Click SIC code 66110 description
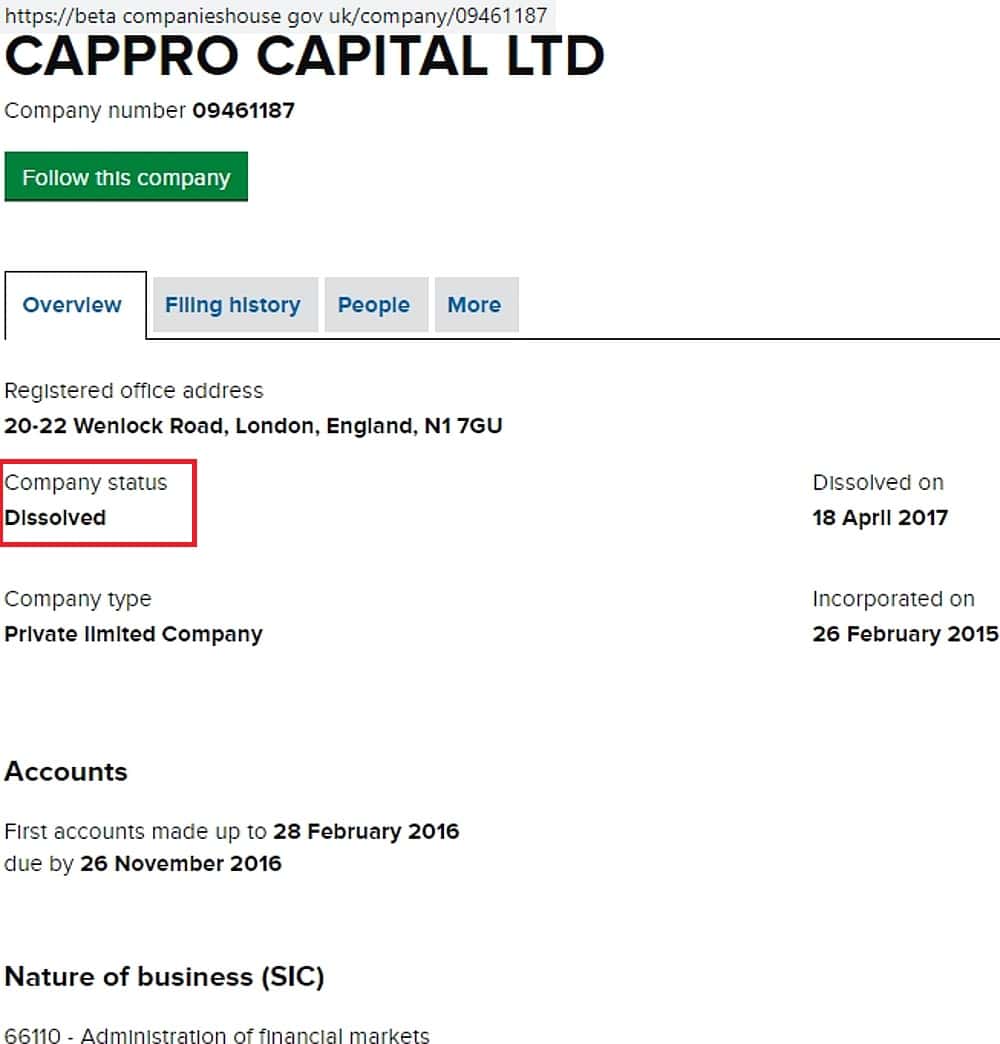 tap(217, 1035)
